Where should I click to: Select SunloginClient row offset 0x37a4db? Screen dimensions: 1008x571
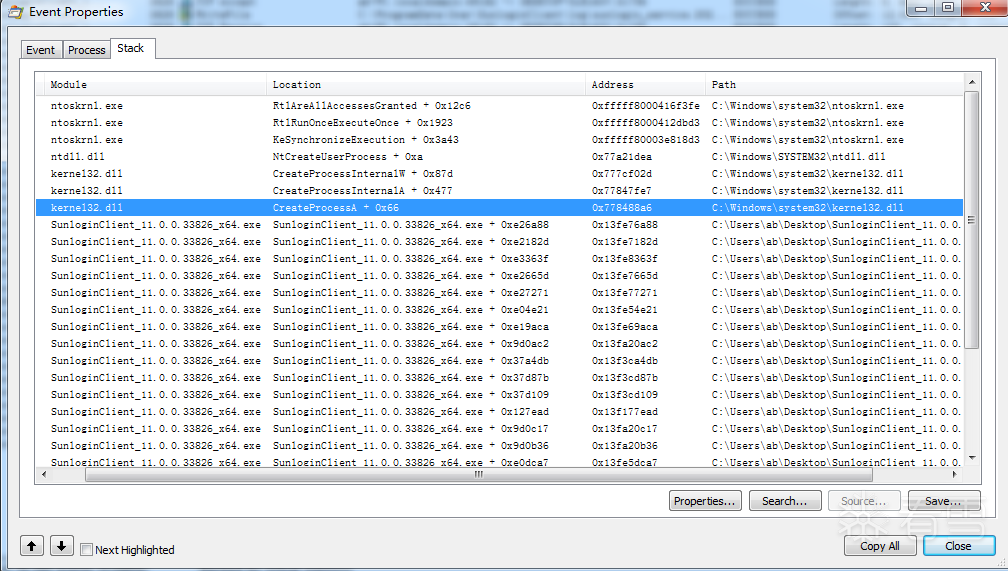pyautogui.click(x=500, y=361)
